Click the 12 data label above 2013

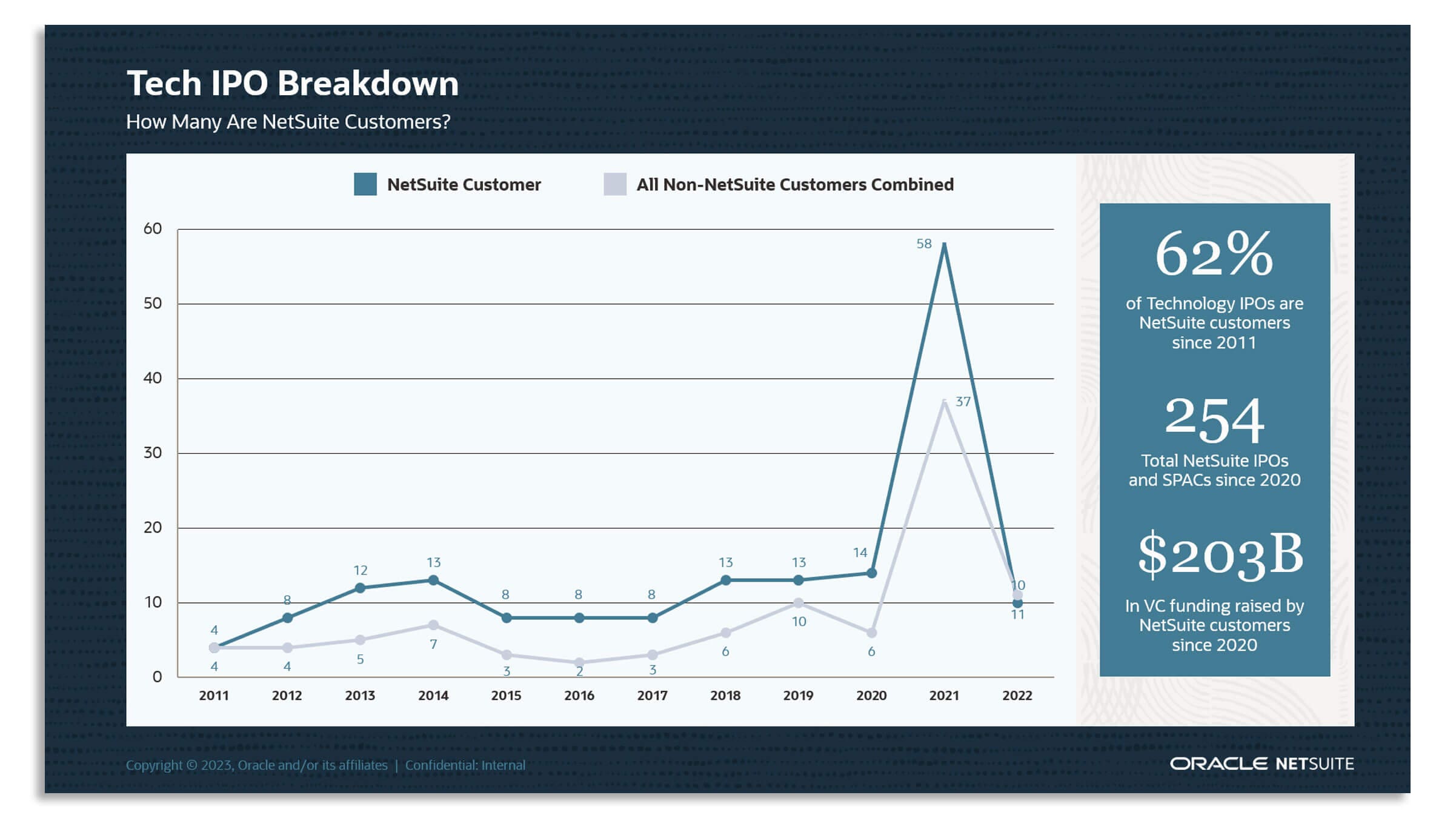click(360, 570)
